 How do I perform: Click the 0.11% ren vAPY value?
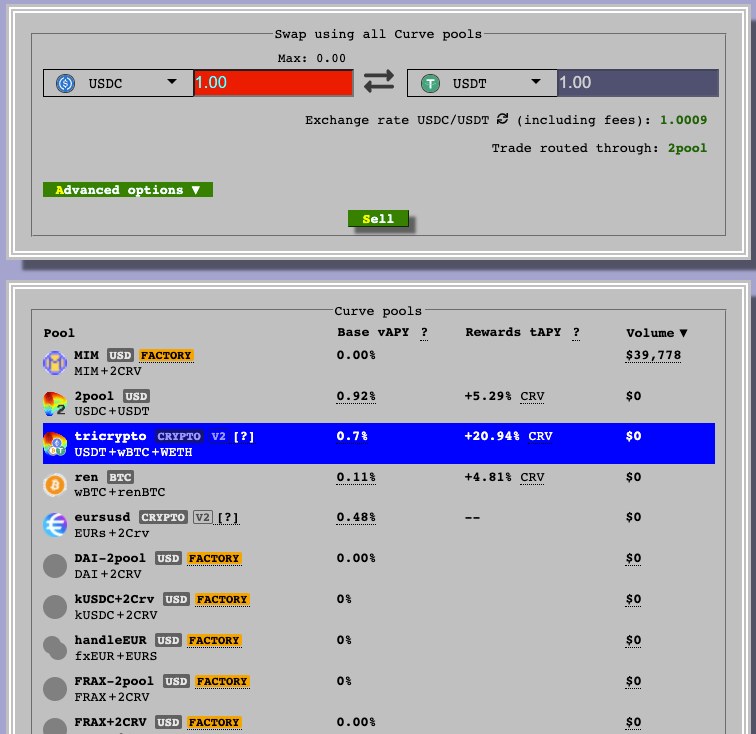(x=356, y=477)
